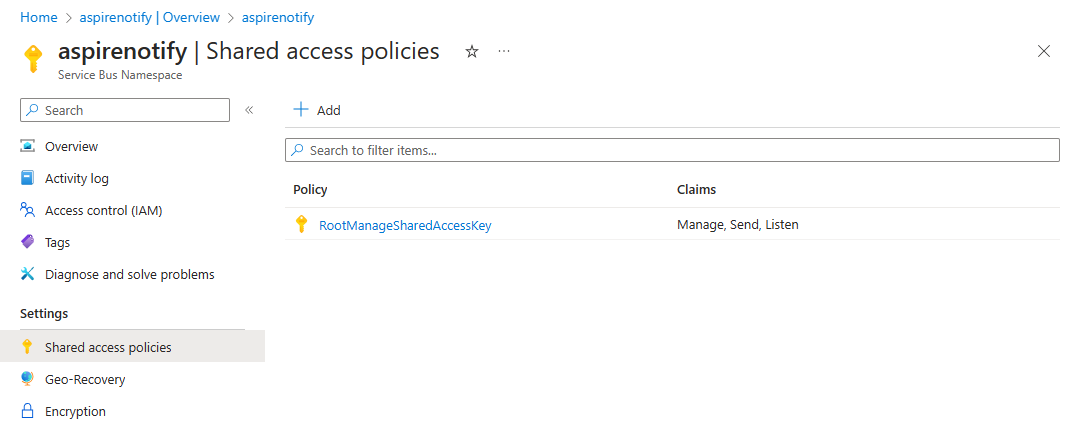Click the Shared access policies key icon in sidebar
Viewport: 1071px width, 435px height.
tap(27, 347)
